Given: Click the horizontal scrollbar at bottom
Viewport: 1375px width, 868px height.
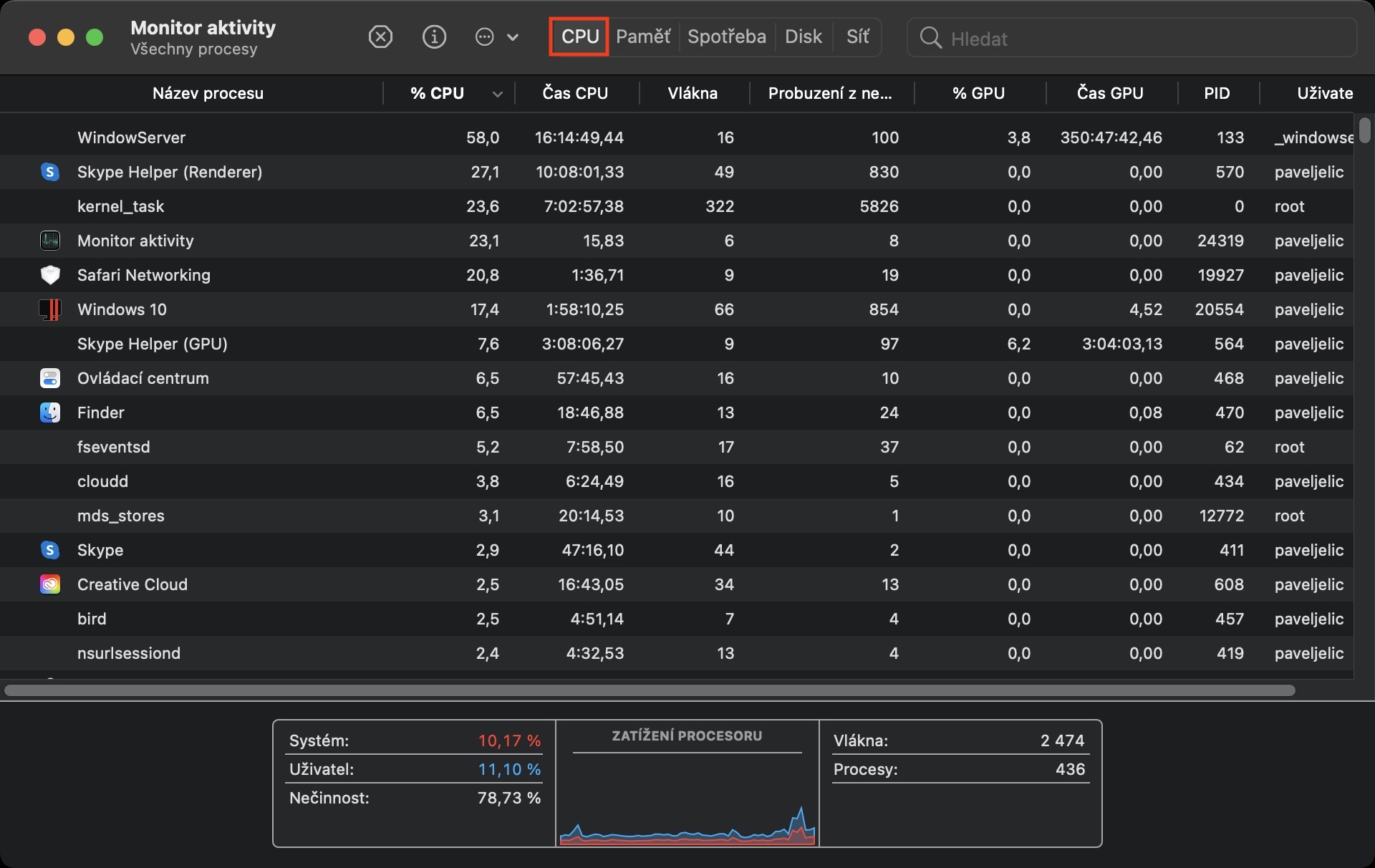Looking at the screenshot, I should (x=649, y=690).
